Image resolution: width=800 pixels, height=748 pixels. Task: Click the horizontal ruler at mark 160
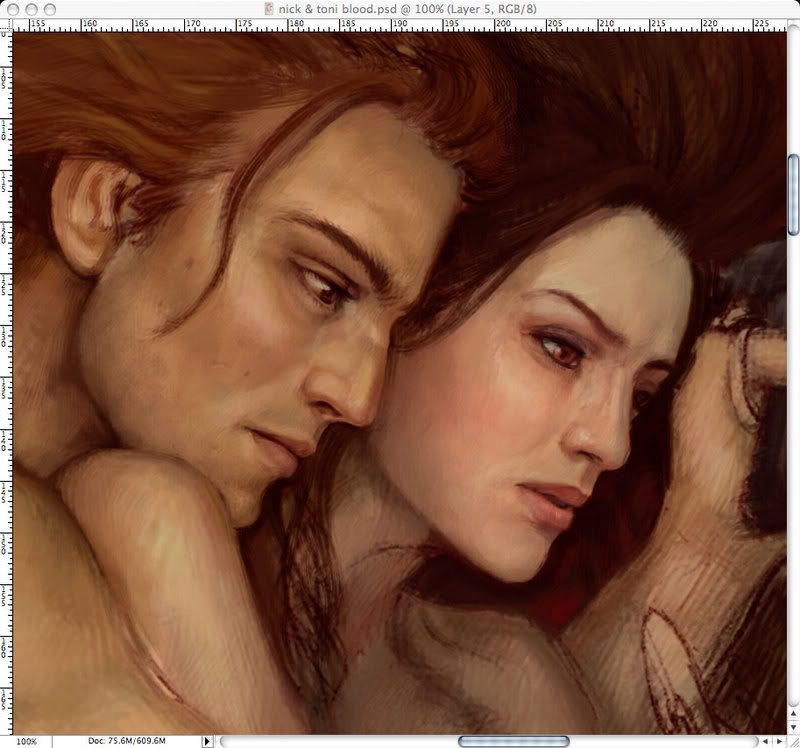tap(88, 24)
